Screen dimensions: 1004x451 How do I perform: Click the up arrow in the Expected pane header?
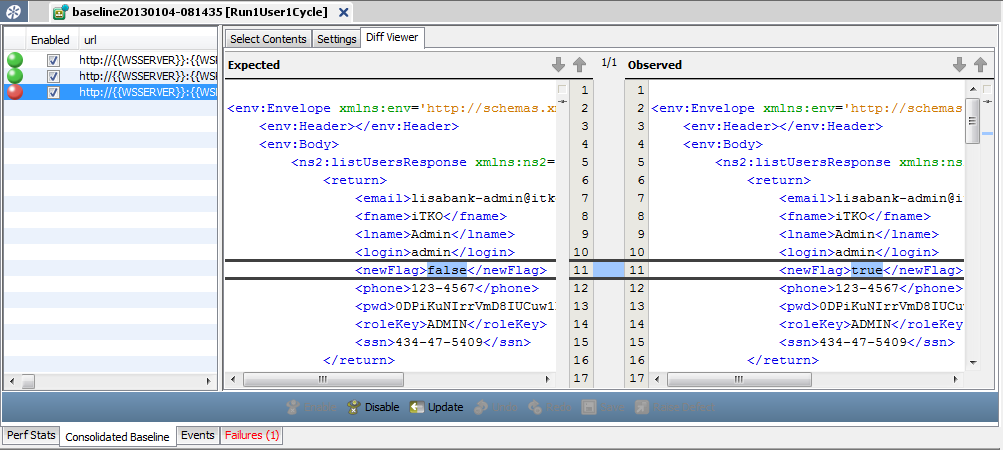(x=579, y=65)
